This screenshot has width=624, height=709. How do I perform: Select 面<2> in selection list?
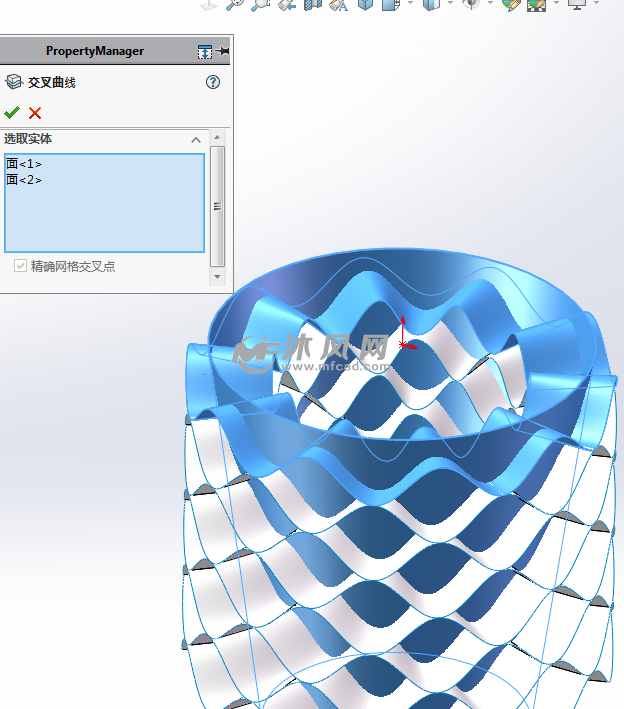tap(24, 180)
